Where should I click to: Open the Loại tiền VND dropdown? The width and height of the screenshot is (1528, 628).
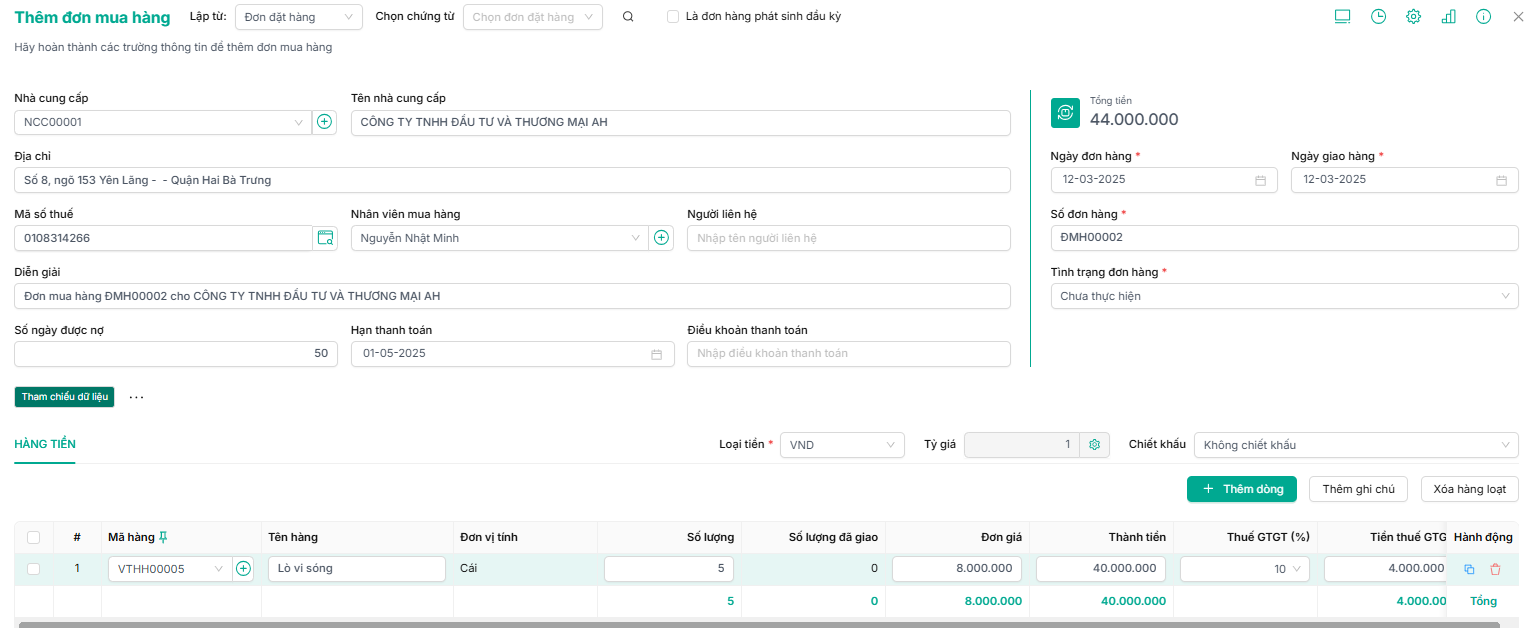coord(843,445)
